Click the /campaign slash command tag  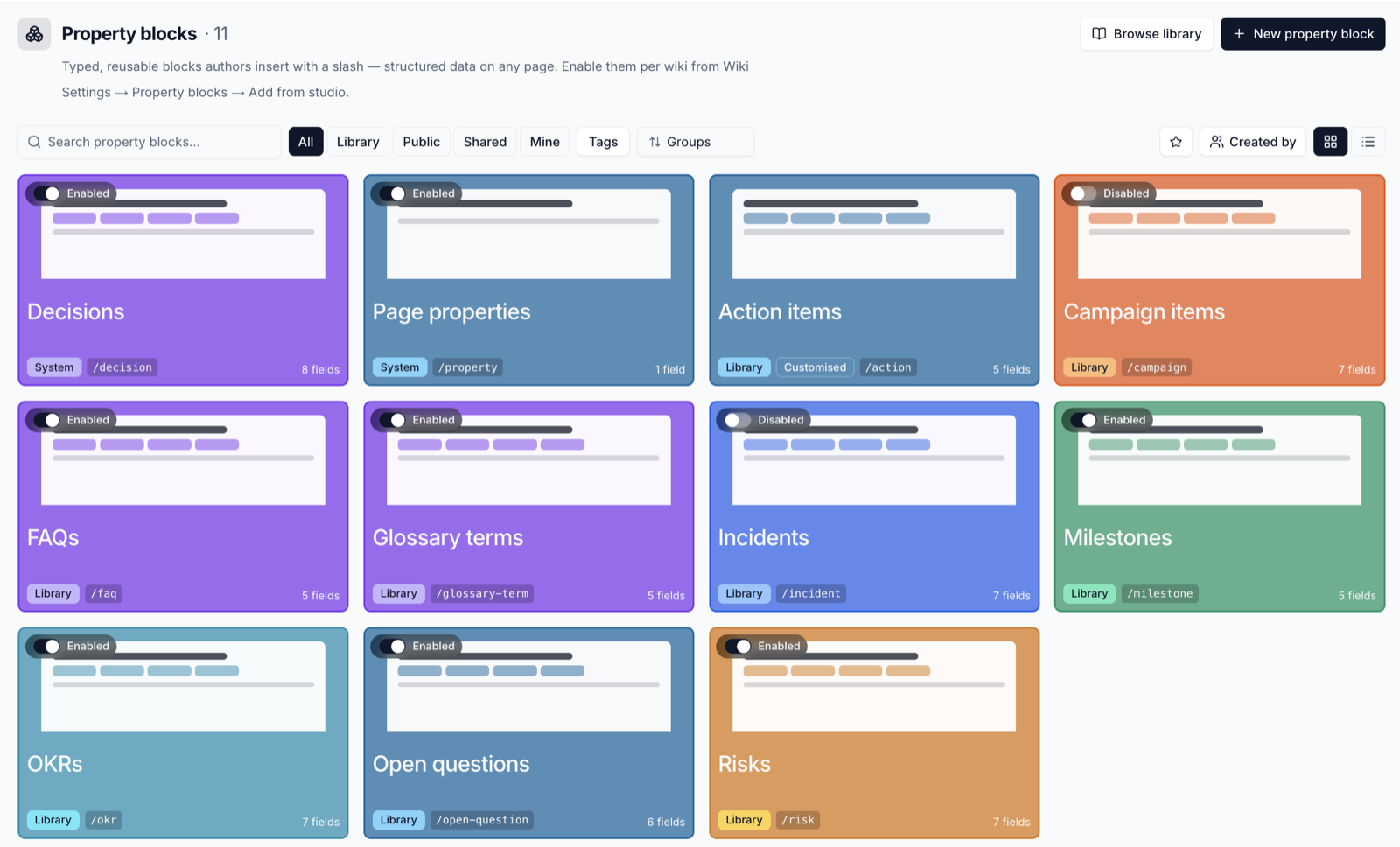click(1157, 367)
